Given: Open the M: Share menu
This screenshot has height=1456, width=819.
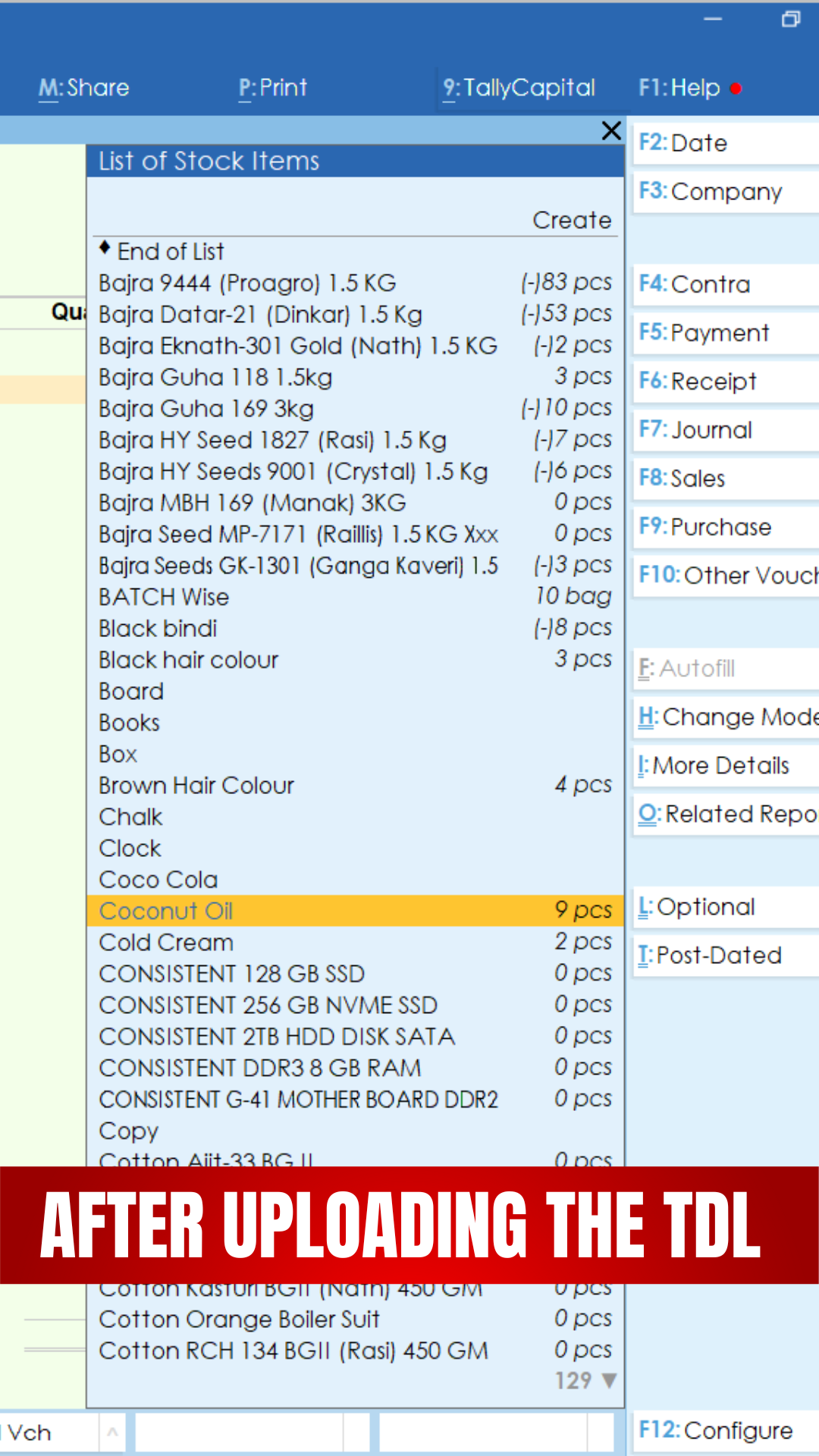Looking at the screenshot, I should (84, 88).
